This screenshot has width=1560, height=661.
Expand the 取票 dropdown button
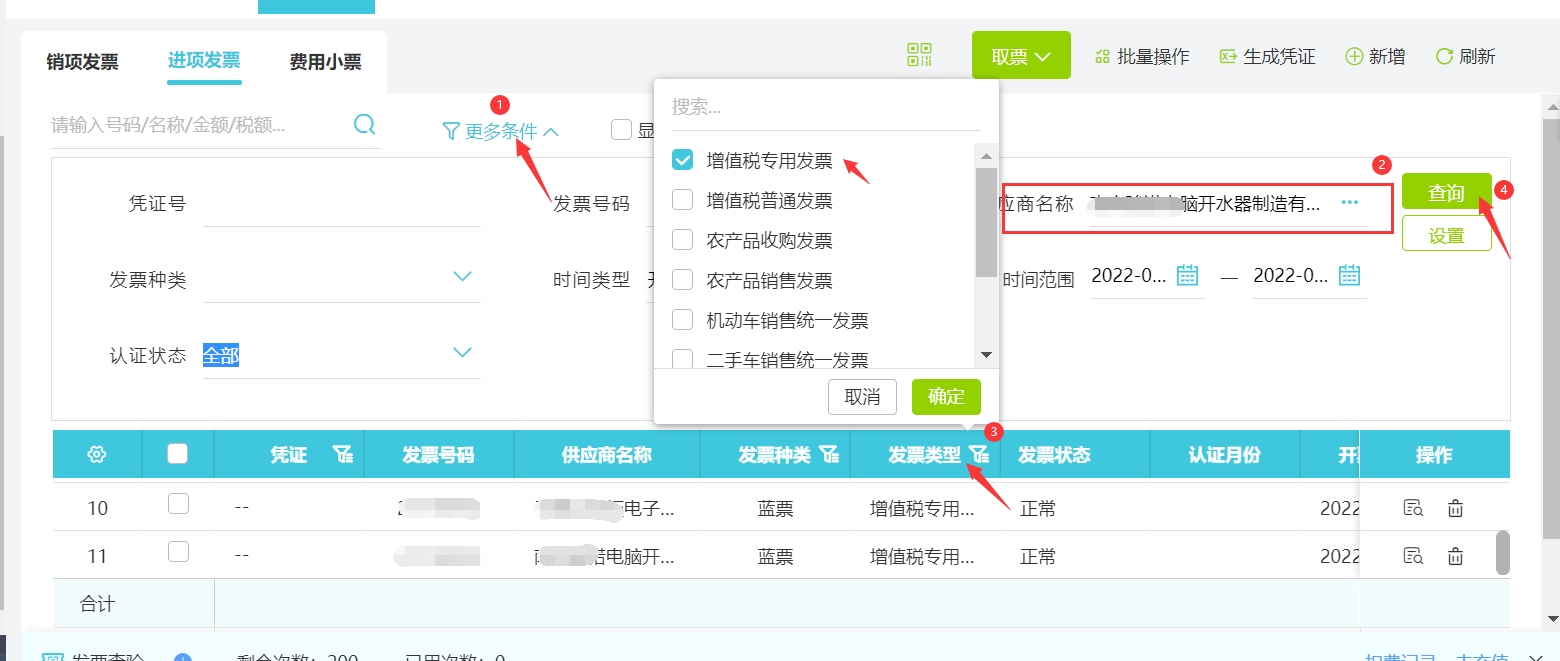pos(1021,55)
